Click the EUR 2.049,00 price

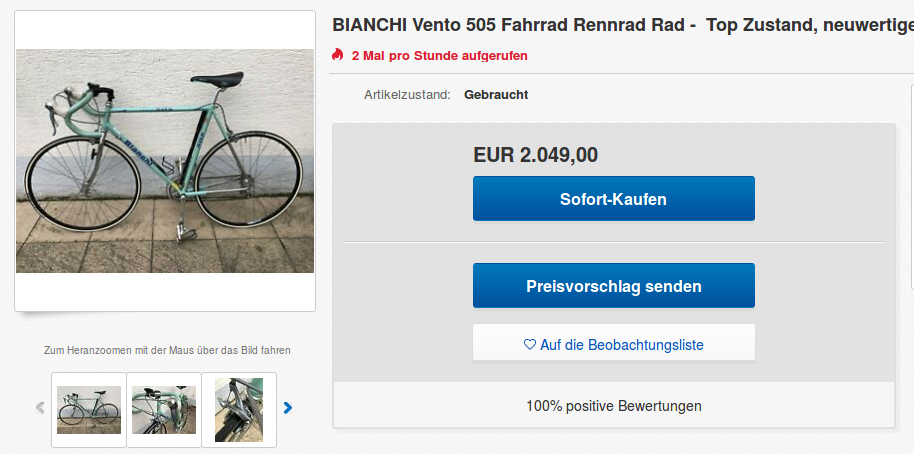tap(535, 155)
